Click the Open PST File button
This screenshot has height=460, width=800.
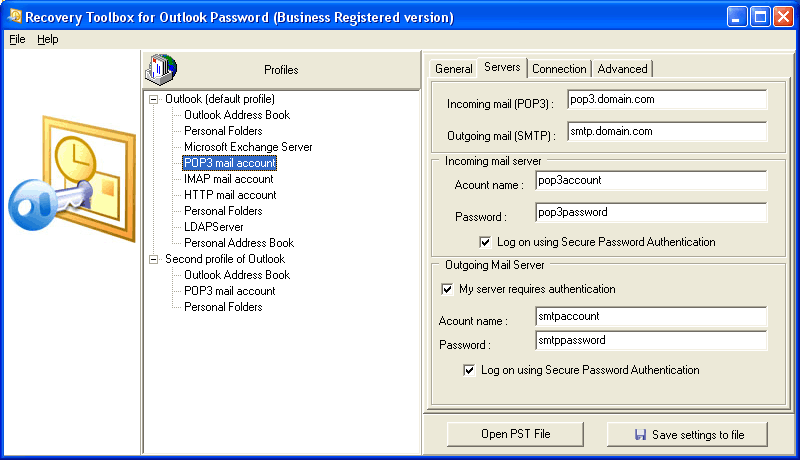coord(514,434)
